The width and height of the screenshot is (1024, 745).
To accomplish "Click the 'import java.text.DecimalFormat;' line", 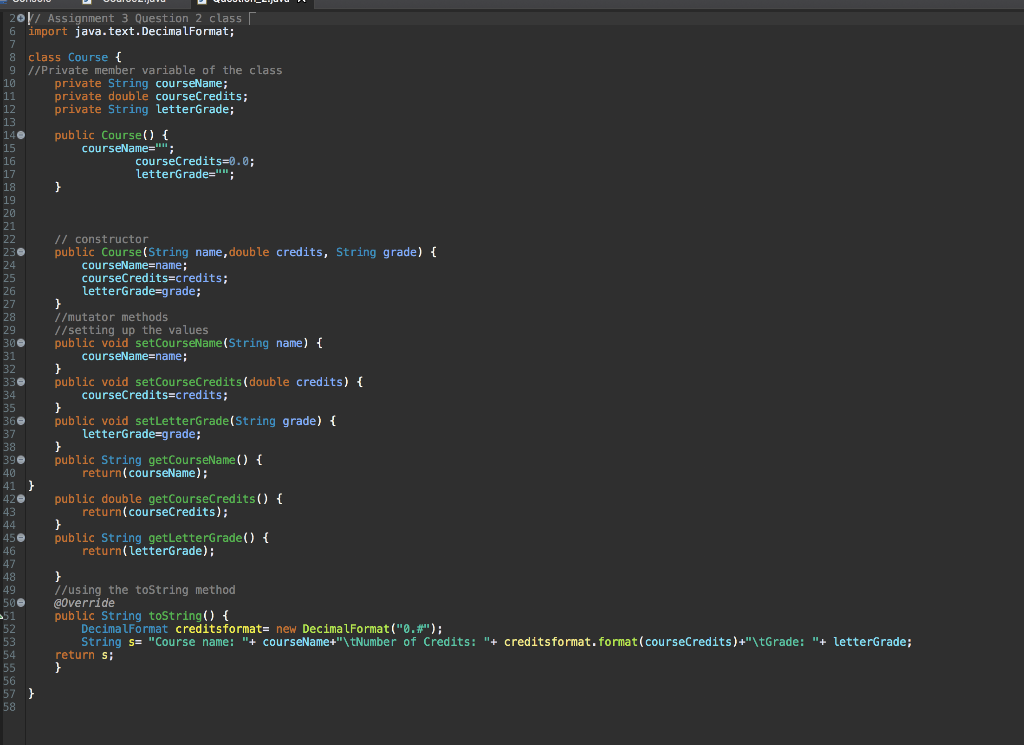I will (x=131, y=31).
